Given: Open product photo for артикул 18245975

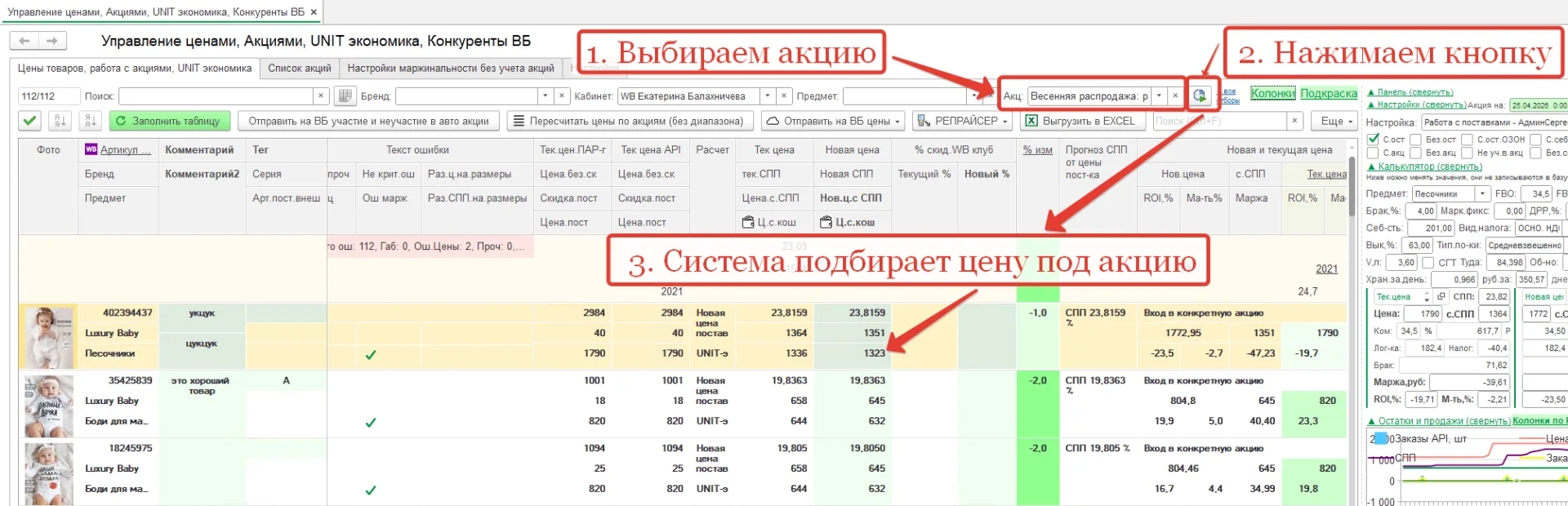Looking at the screenshot, I should coord(48,473).
